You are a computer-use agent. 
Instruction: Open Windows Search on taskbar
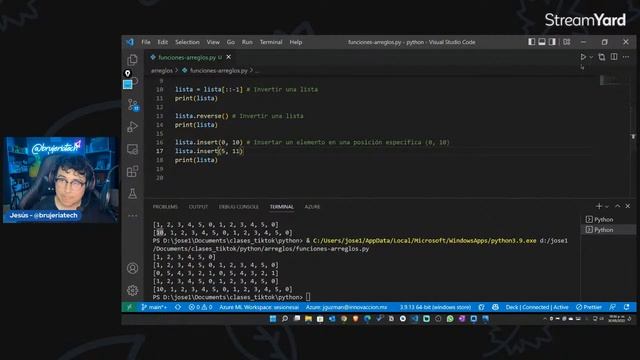(285, 319)
